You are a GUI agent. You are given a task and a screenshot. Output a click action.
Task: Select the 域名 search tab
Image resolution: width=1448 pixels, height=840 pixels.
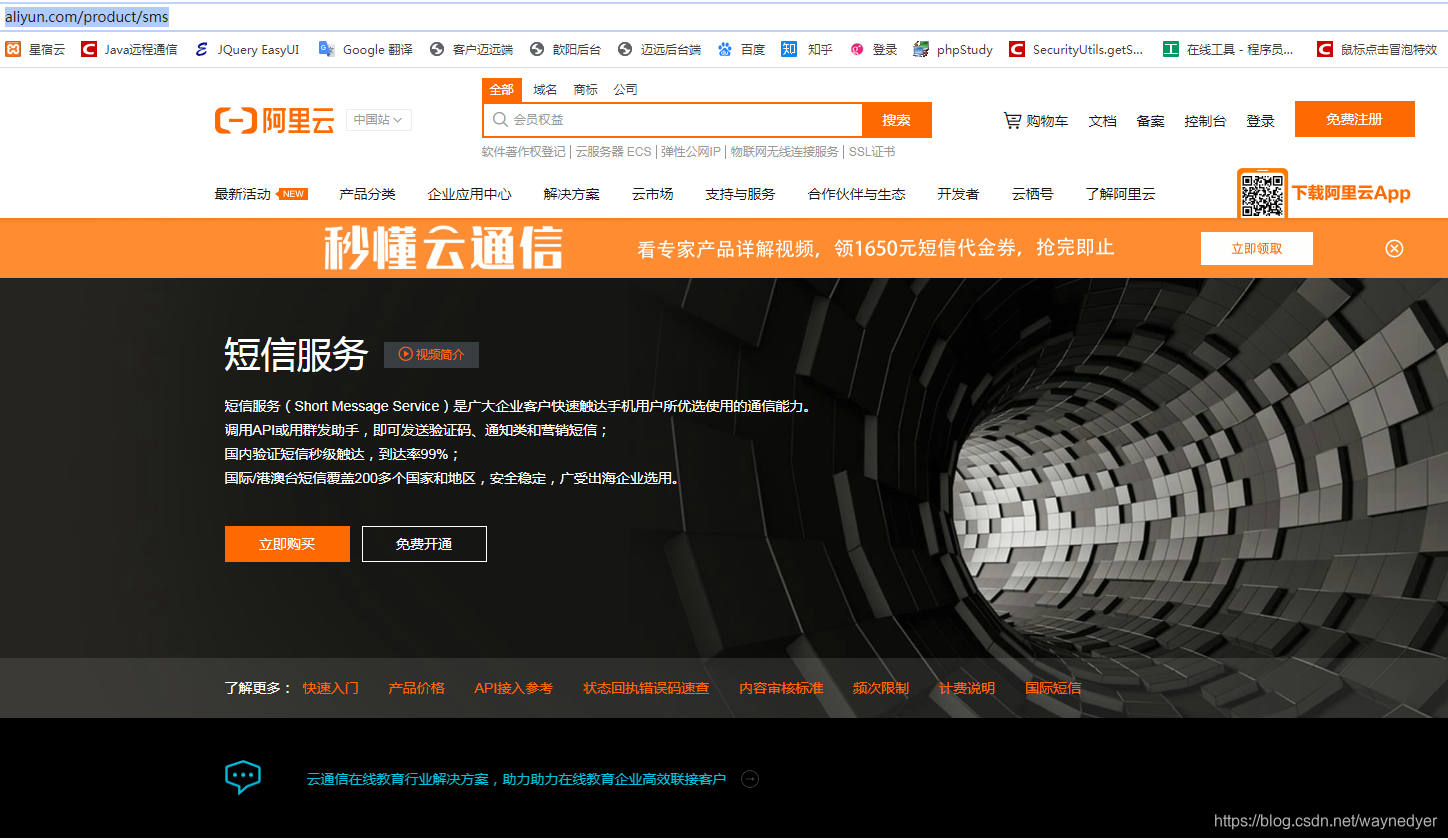(545, 90)
